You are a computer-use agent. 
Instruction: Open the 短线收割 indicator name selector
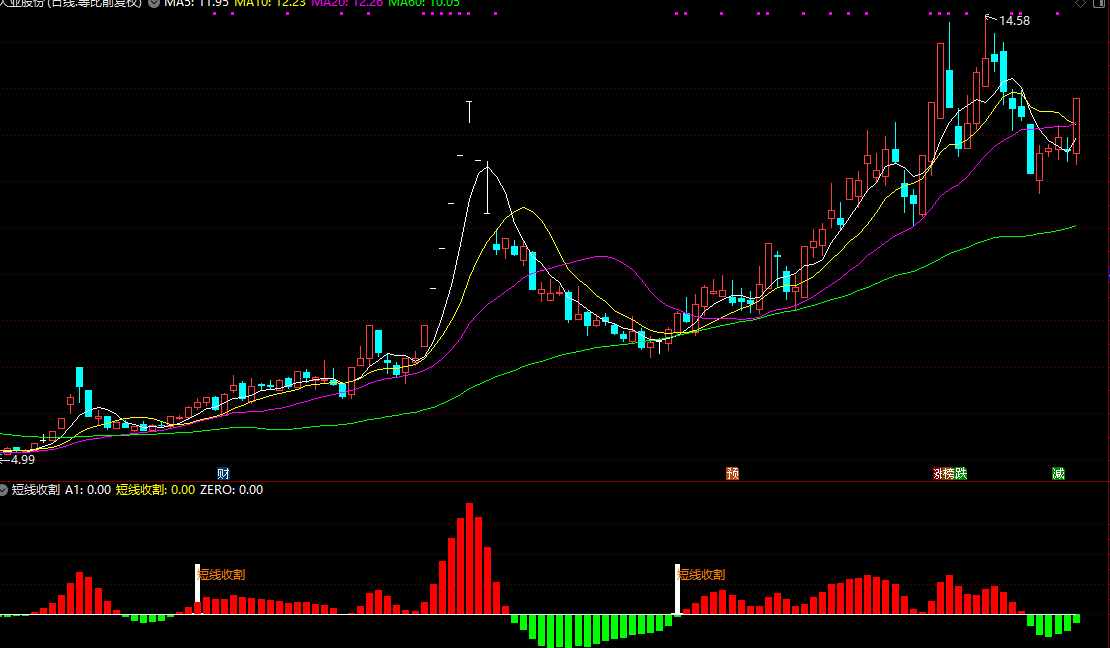click(x=35, y=489)
